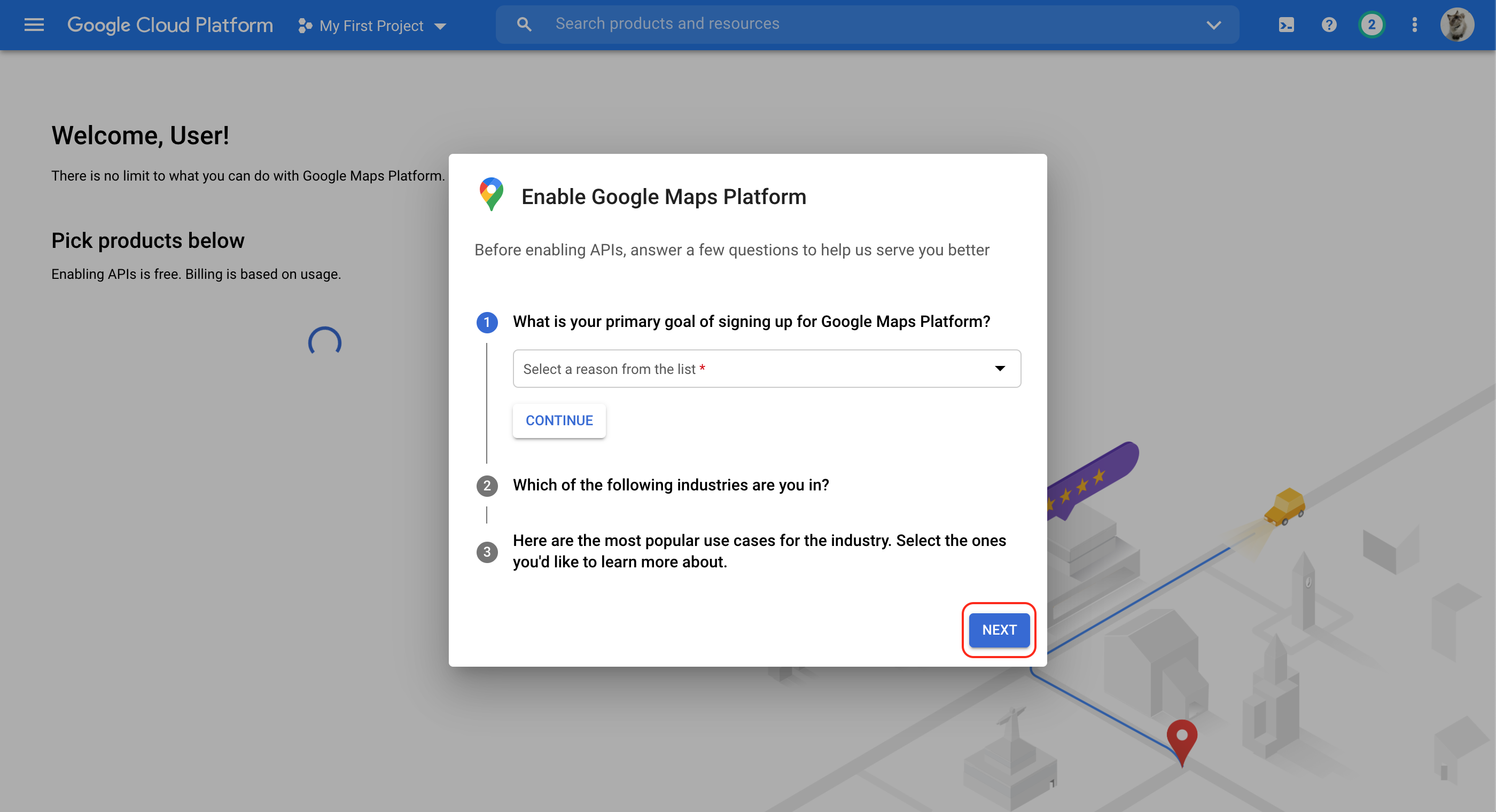Click the 'Enable Google Maps Platform' heading
Image resolution: width=1496 pixels, height=812 pixels.
pos(664,197)
